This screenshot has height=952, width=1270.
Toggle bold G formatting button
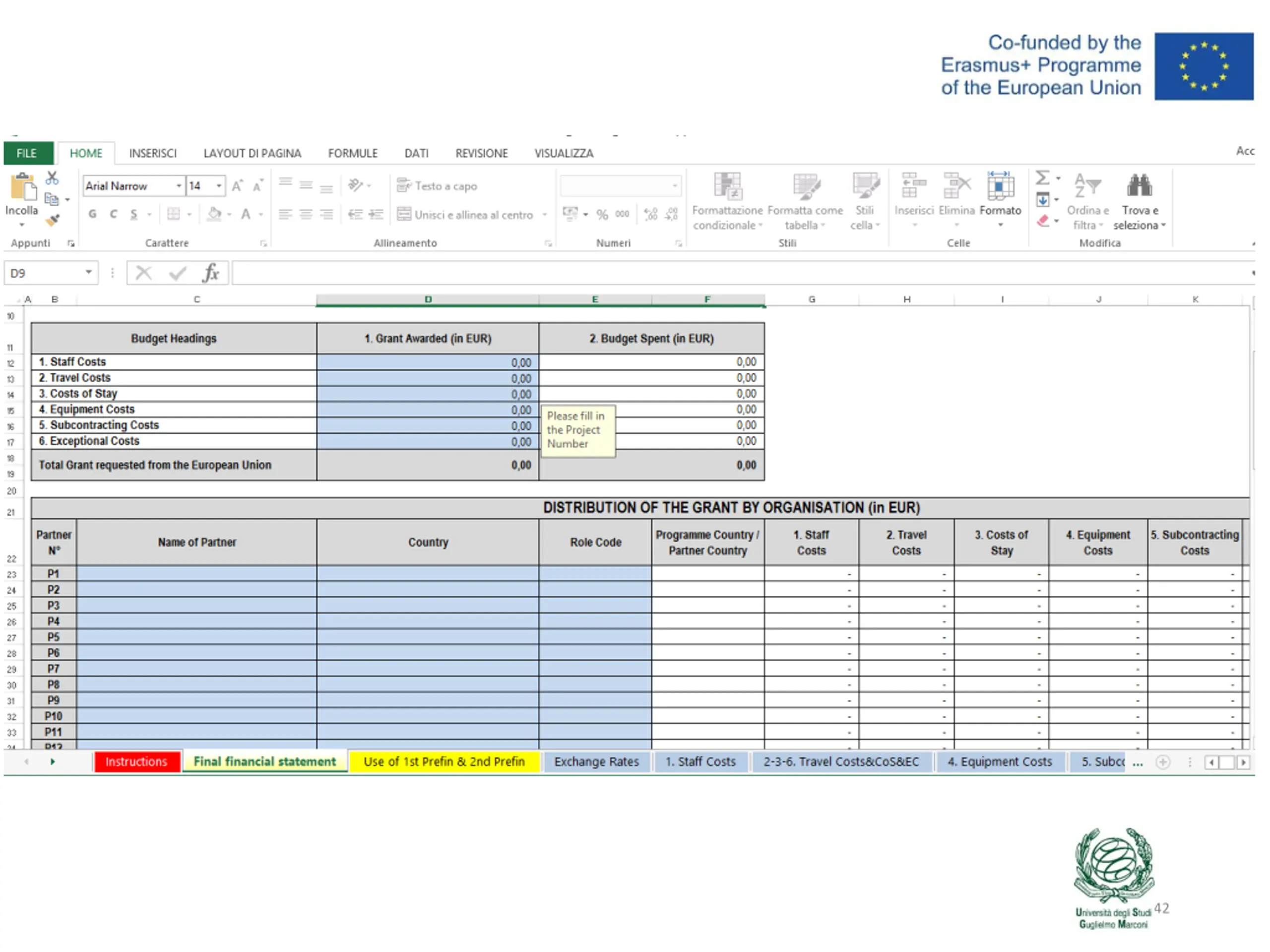[92, 214]
